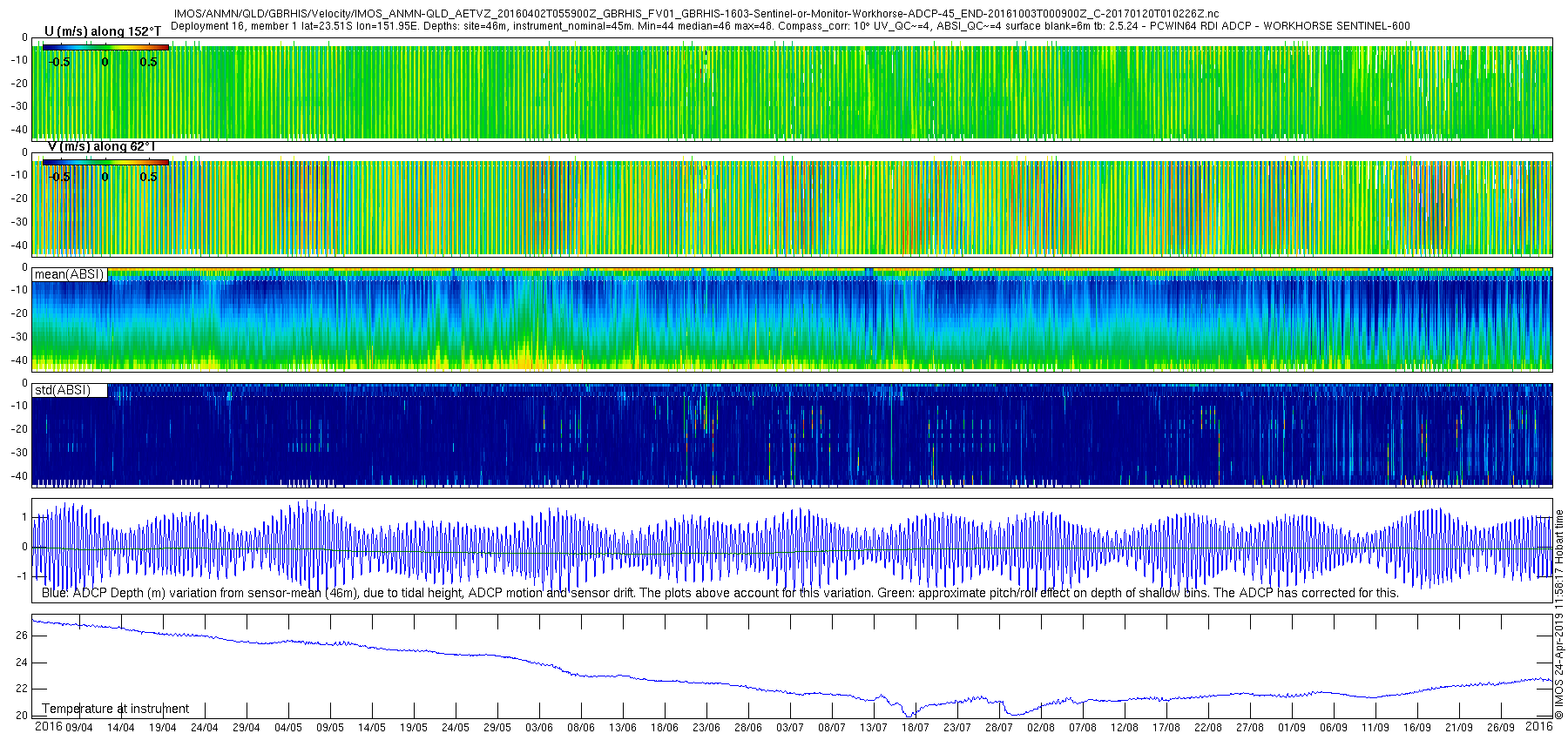The image size is (1568, 740).
Task: Select the 09/04 date tick on time axis
Action: pos(78,728)
